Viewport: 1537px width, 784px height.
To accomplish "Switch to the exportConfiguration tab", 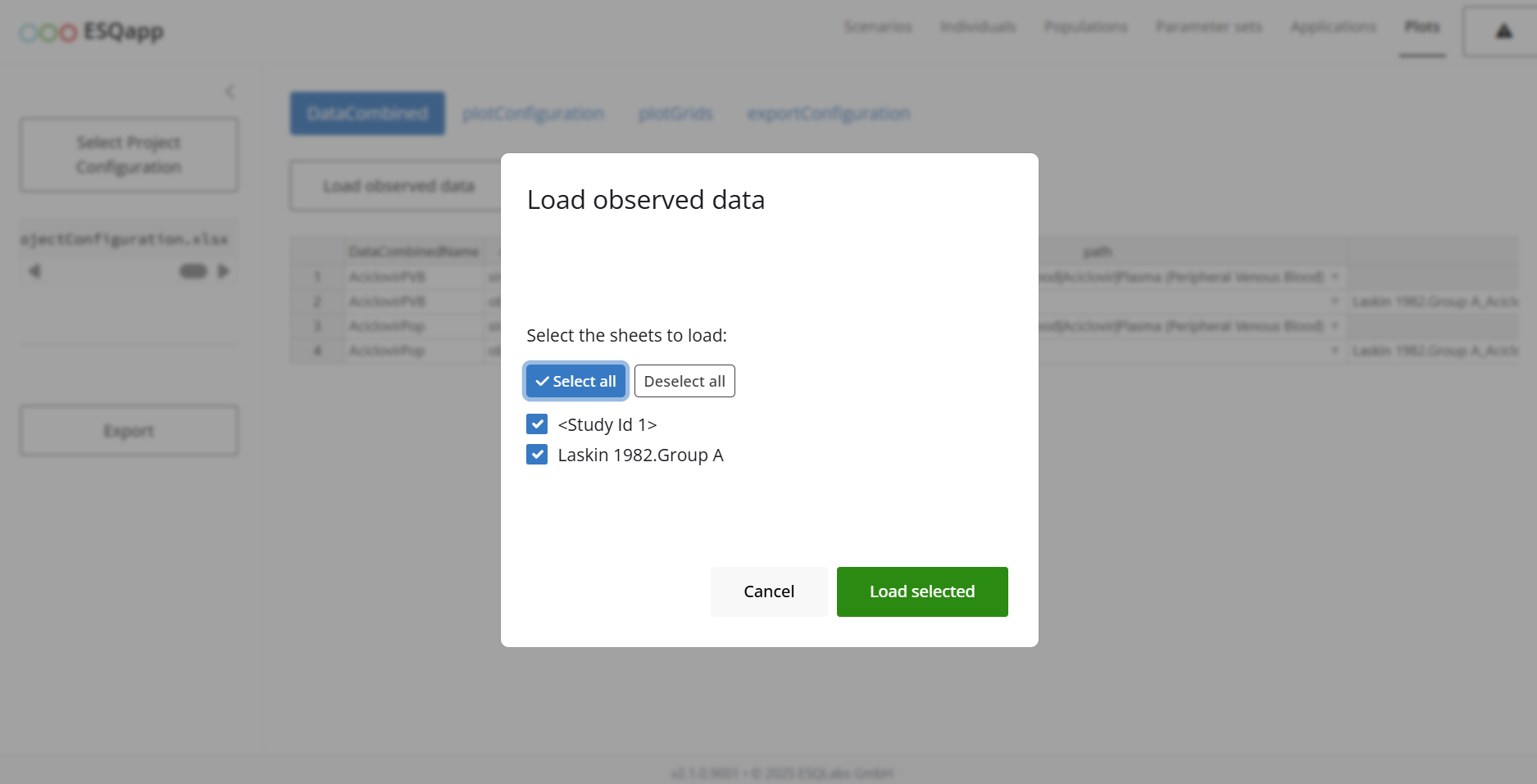I will tap(828, 113).
